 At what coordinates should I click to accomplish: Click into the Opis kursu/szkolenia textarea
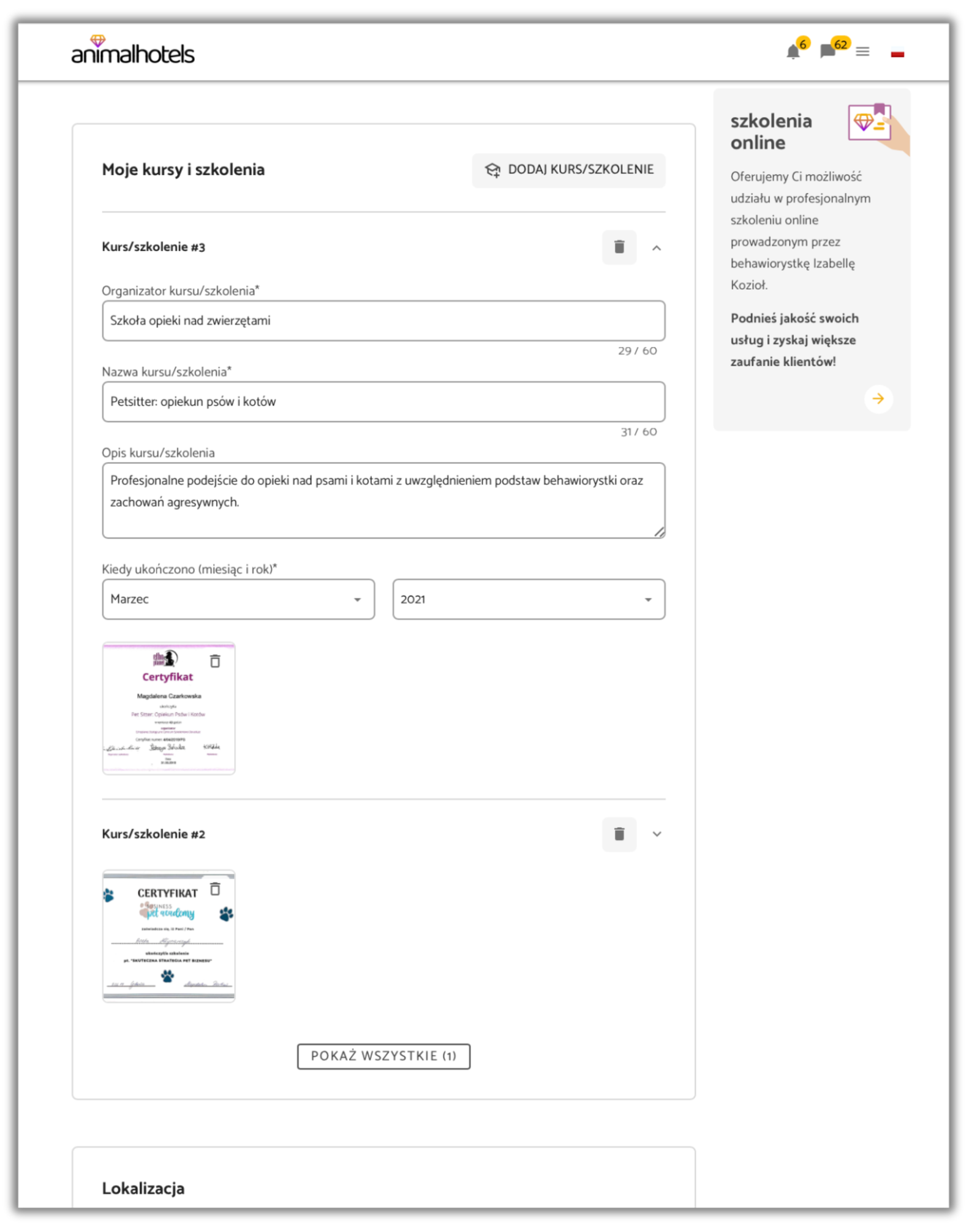(383, 501)
